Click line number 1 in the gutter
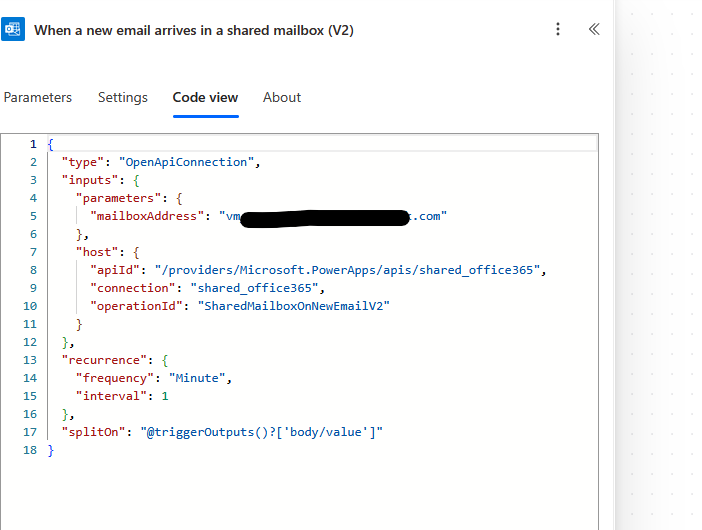702x530 pixels. 33,144
